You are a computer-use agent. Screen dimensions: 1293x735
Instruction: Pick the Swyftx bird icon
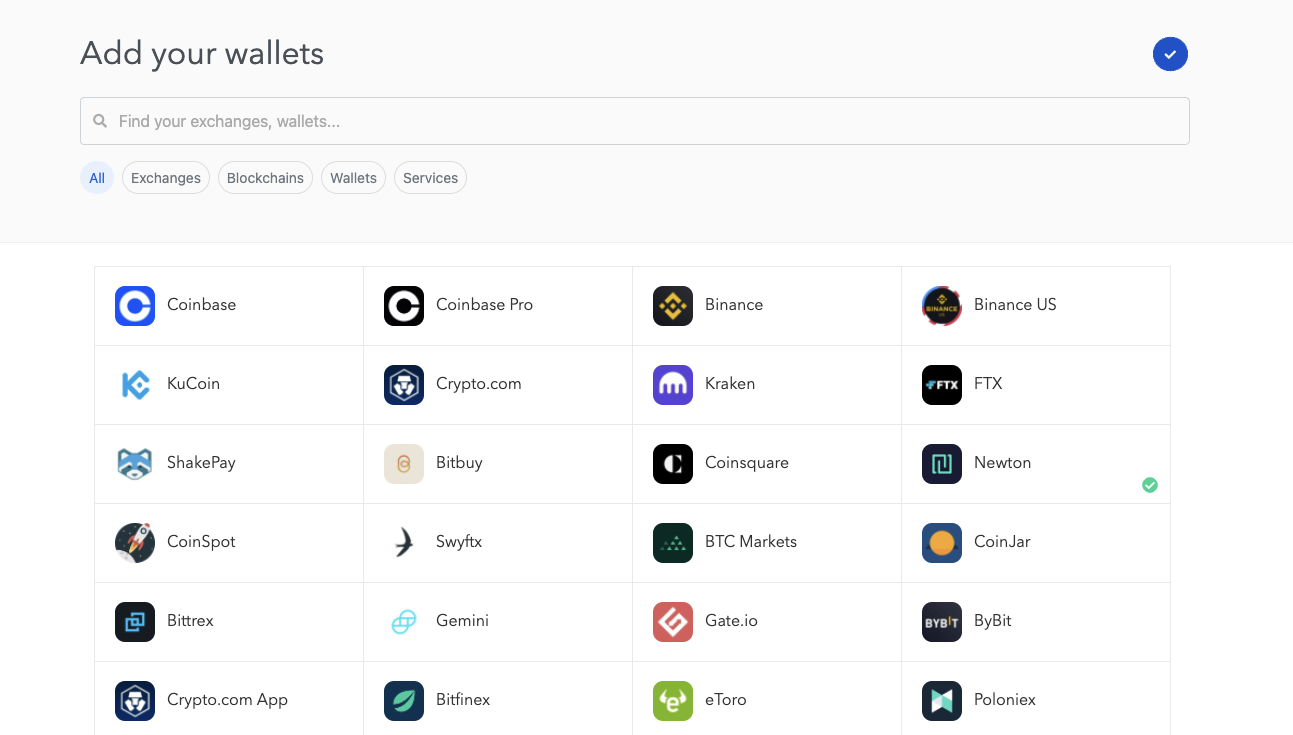tap(404, 542)
